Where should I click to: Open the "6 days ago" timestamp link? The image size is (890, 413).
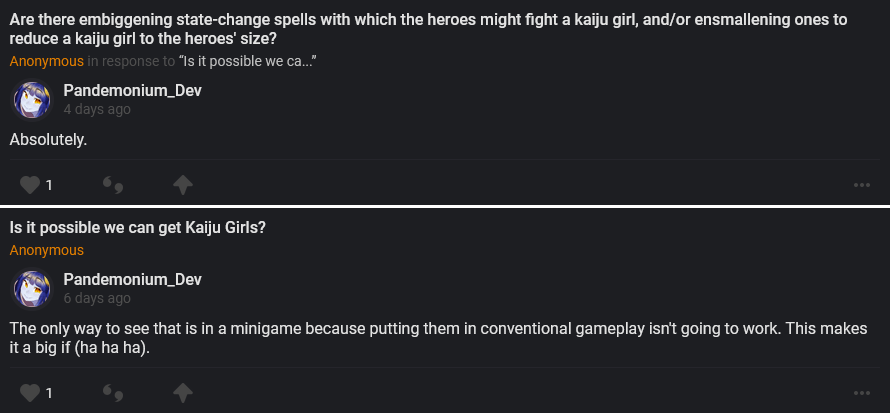(x=97, y=298)
